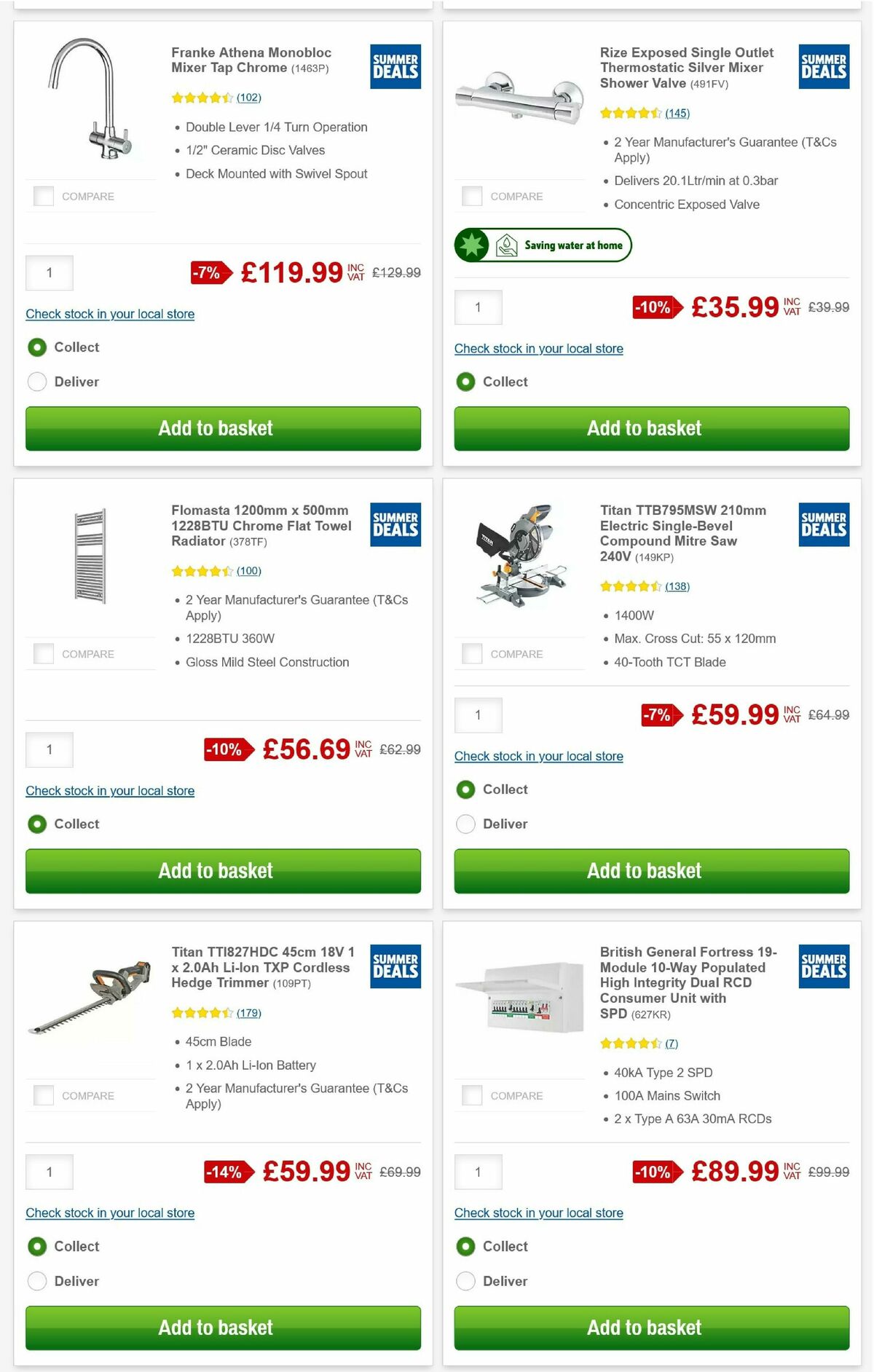Open the Franke Athena tap product image
Image resolution: width=874 pixels, height=1372 pixels.
(90, 102)
